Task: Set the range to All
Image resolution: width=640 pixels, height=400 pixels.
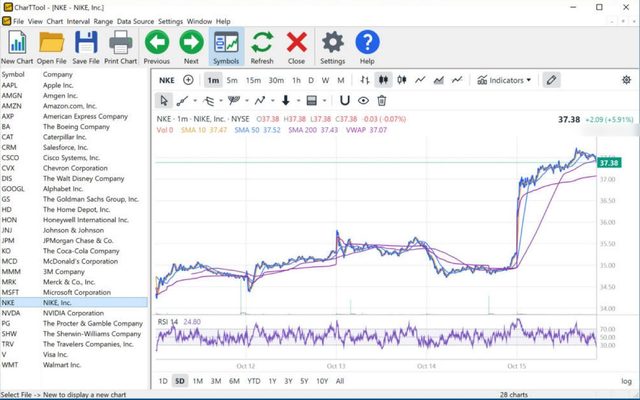Action: pyautogui.click(x=340, y=381)
